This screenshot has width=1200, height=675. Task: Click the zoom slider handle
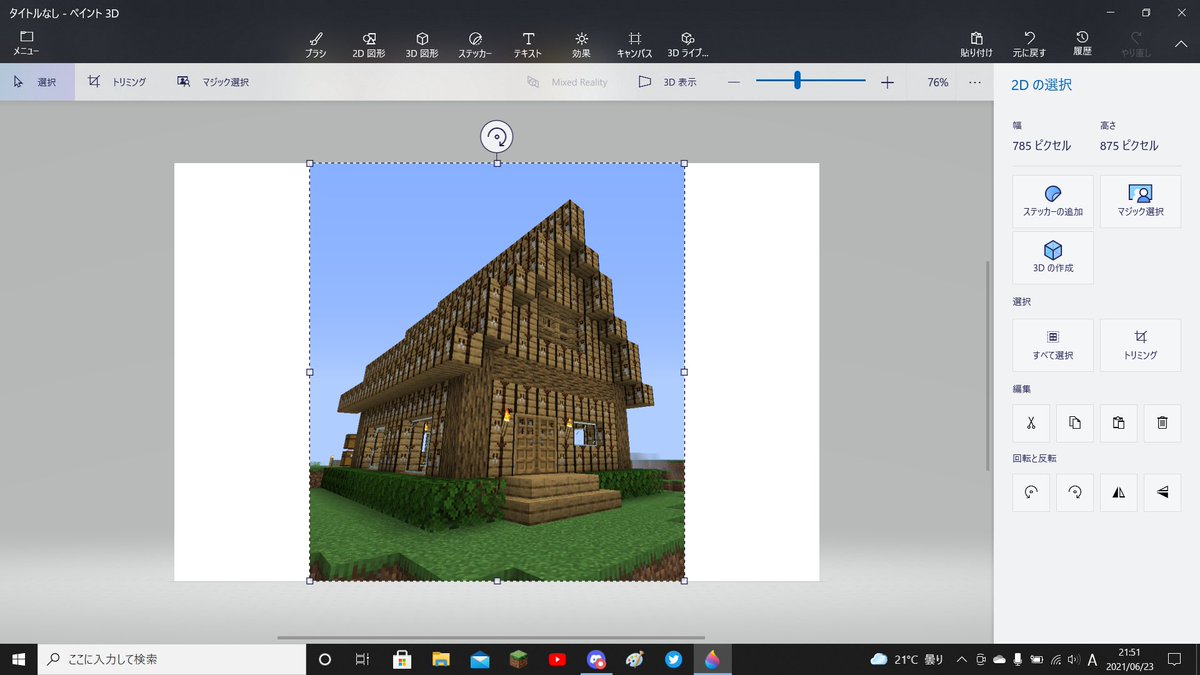coord(797,81)
